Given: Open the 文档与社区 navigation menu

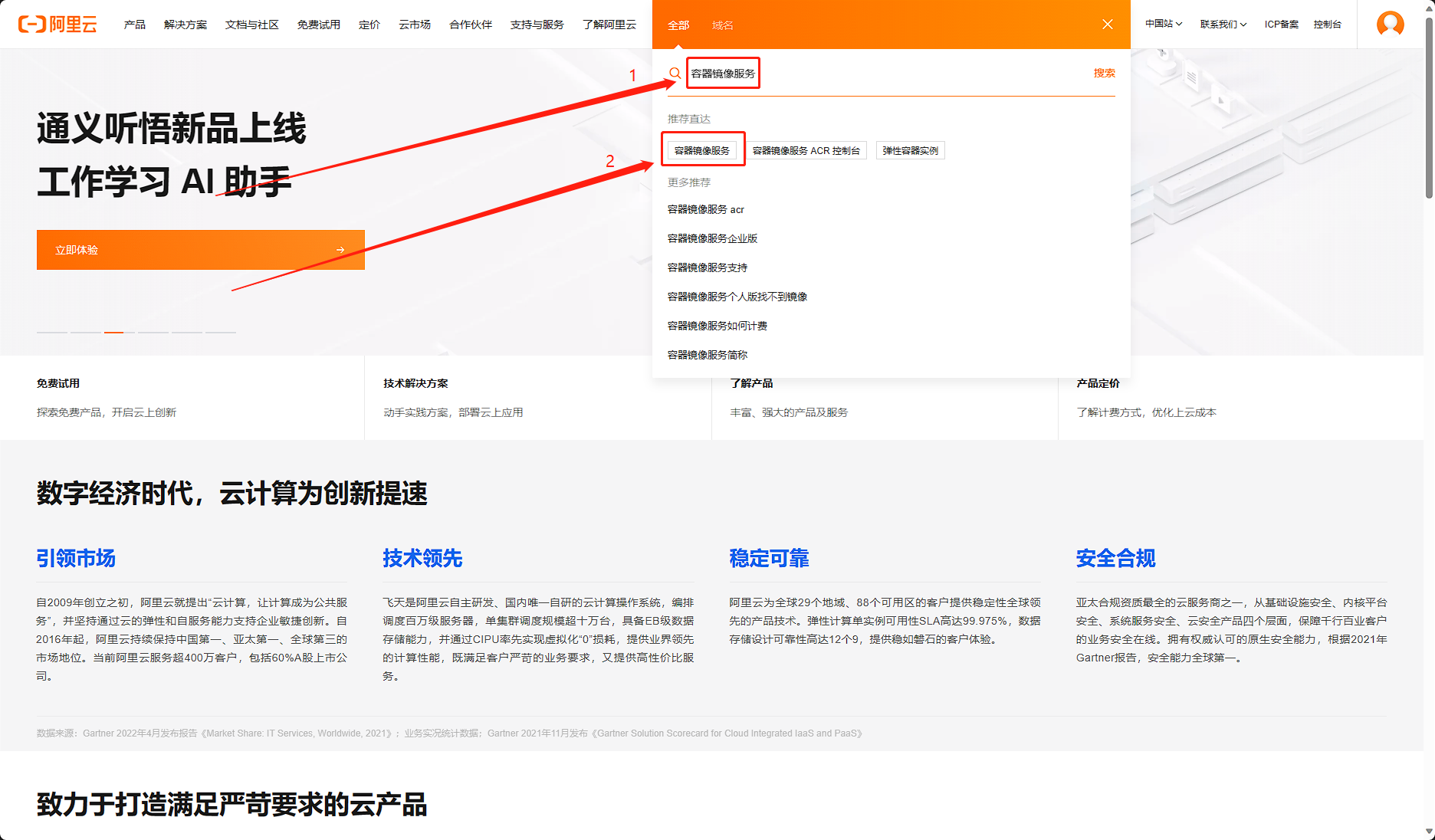Looking at the screenshot, I should coord(252,25).
